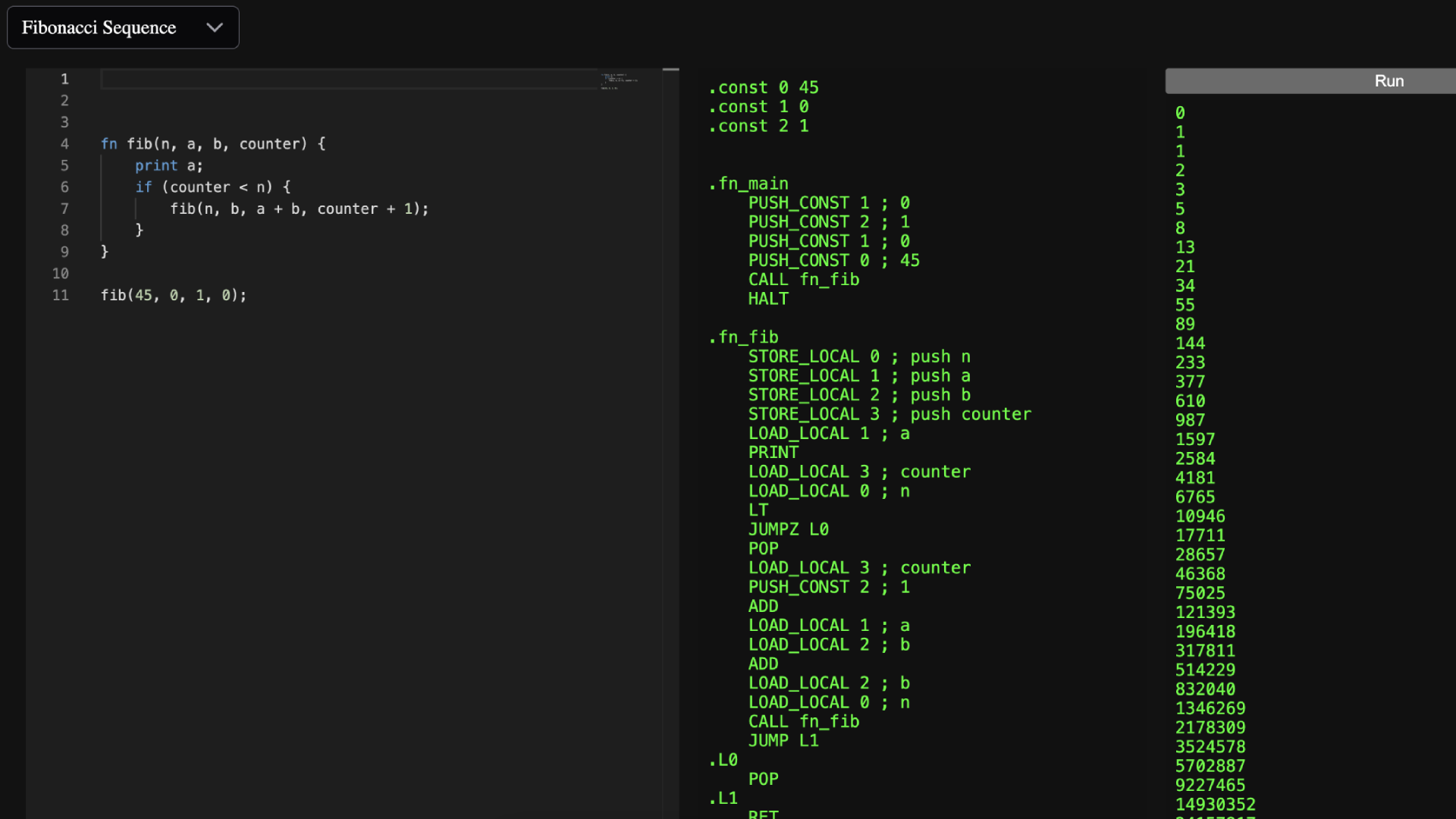This screenshot has width=1456, height=819.
Task: Click the HALT instruction in the assembly
Action: (768, 299)
